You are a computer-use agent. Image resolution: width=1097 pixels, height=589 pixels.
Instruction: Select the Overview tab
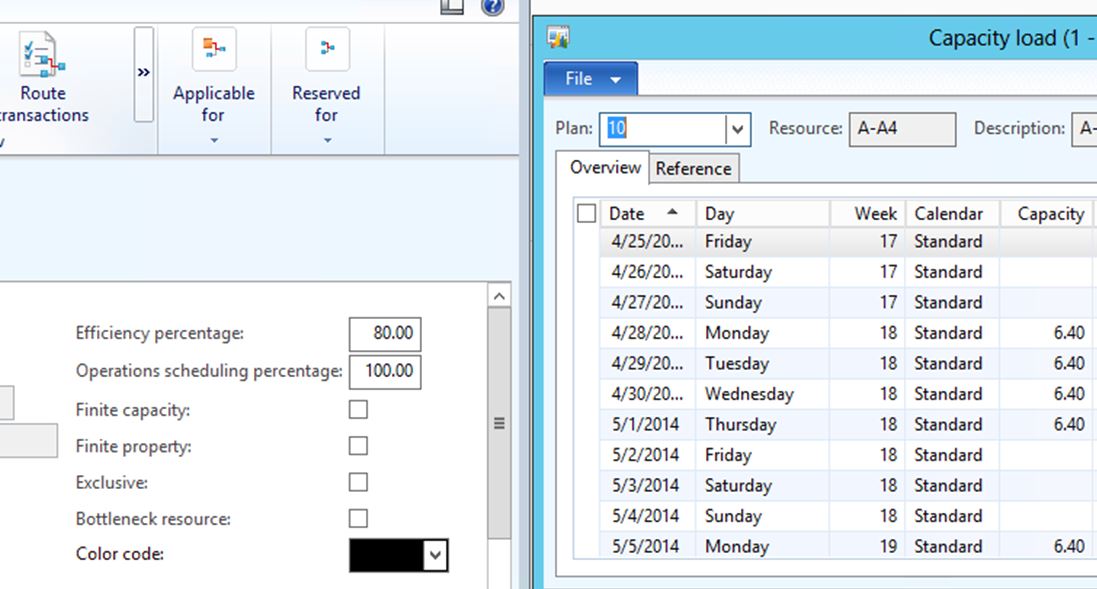pos(605,167)
